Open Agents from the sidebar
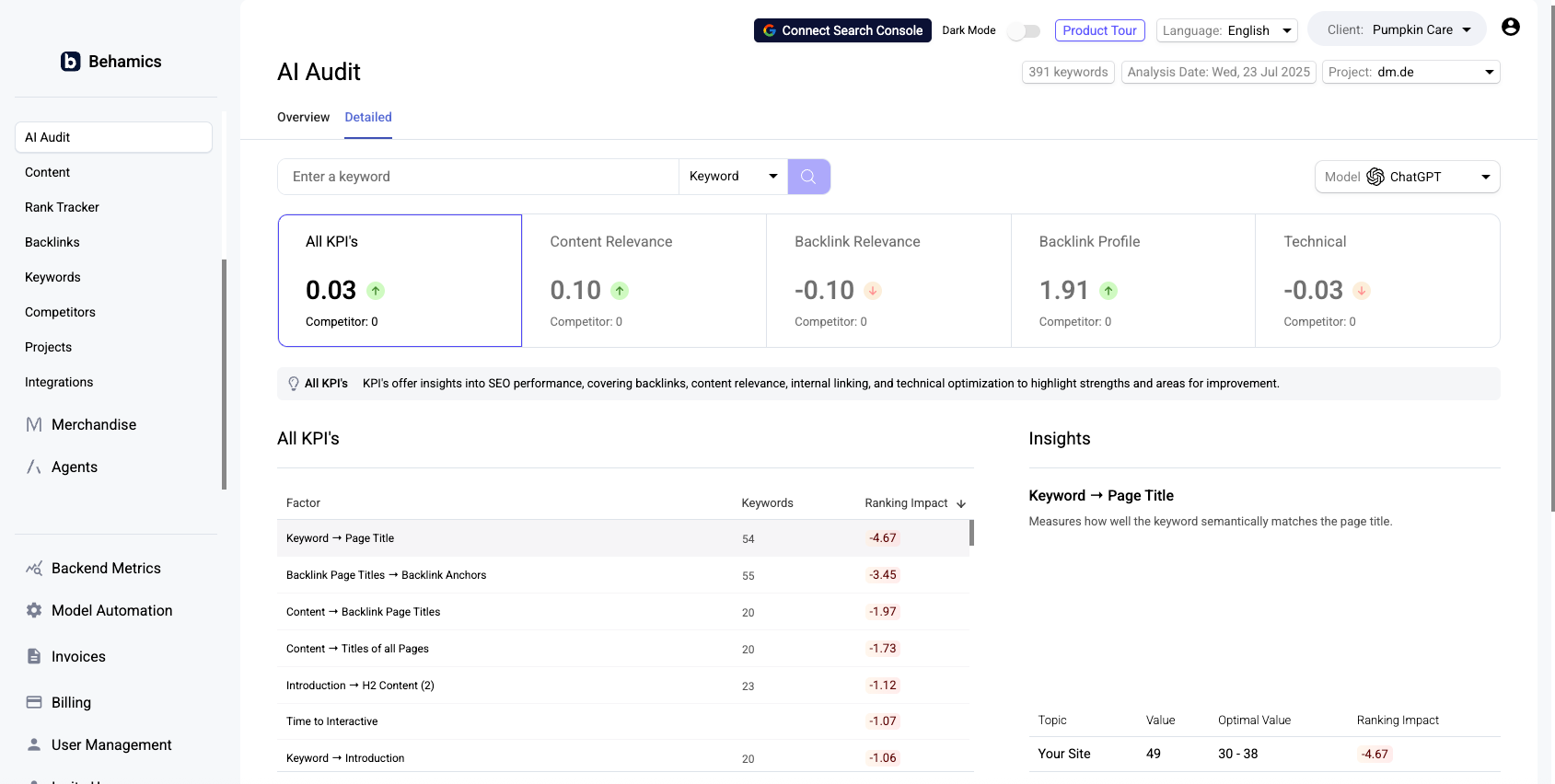 (x=74, y=467)
